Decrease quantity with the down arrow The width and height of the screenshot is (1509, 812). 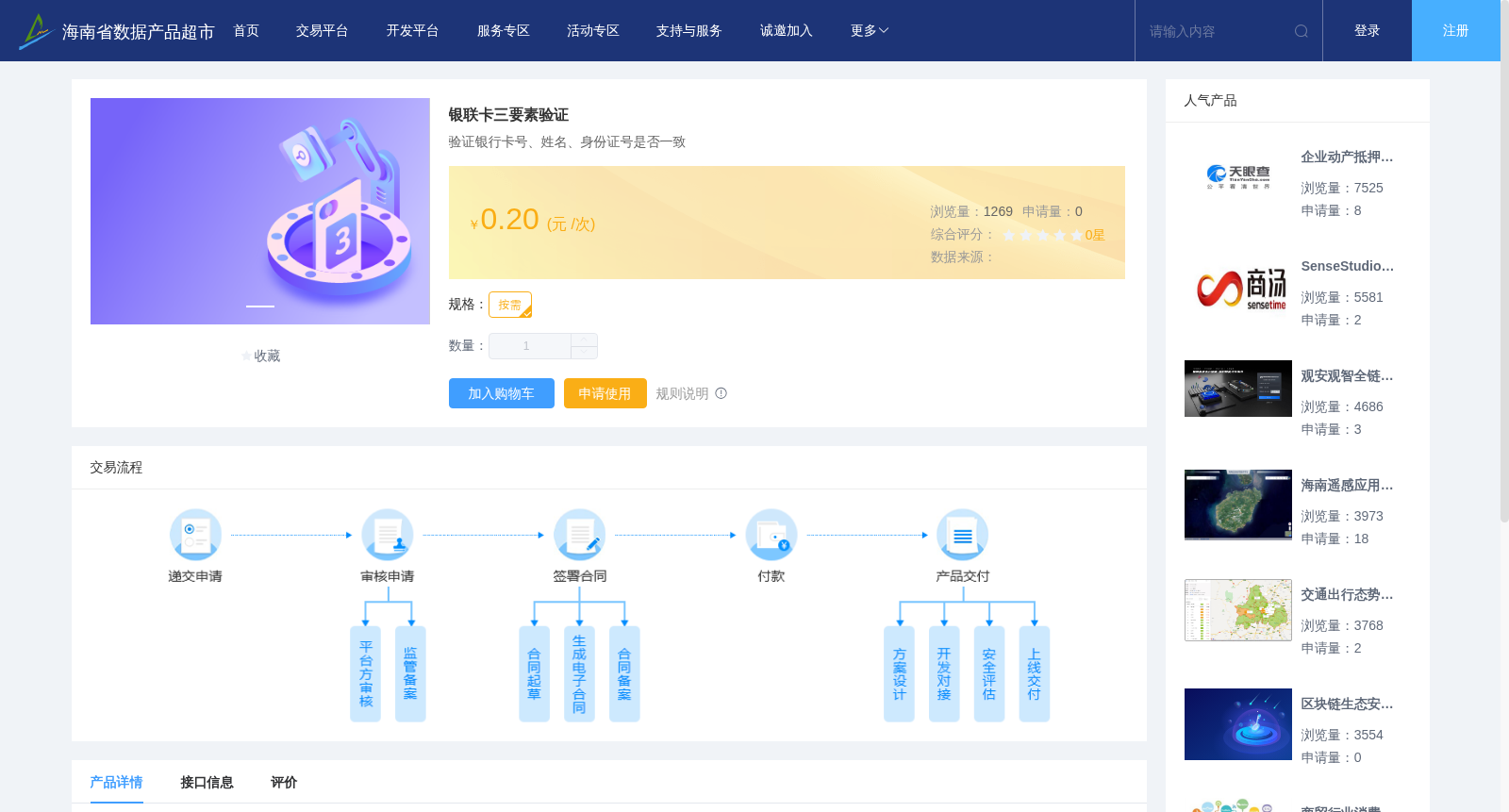585,353
